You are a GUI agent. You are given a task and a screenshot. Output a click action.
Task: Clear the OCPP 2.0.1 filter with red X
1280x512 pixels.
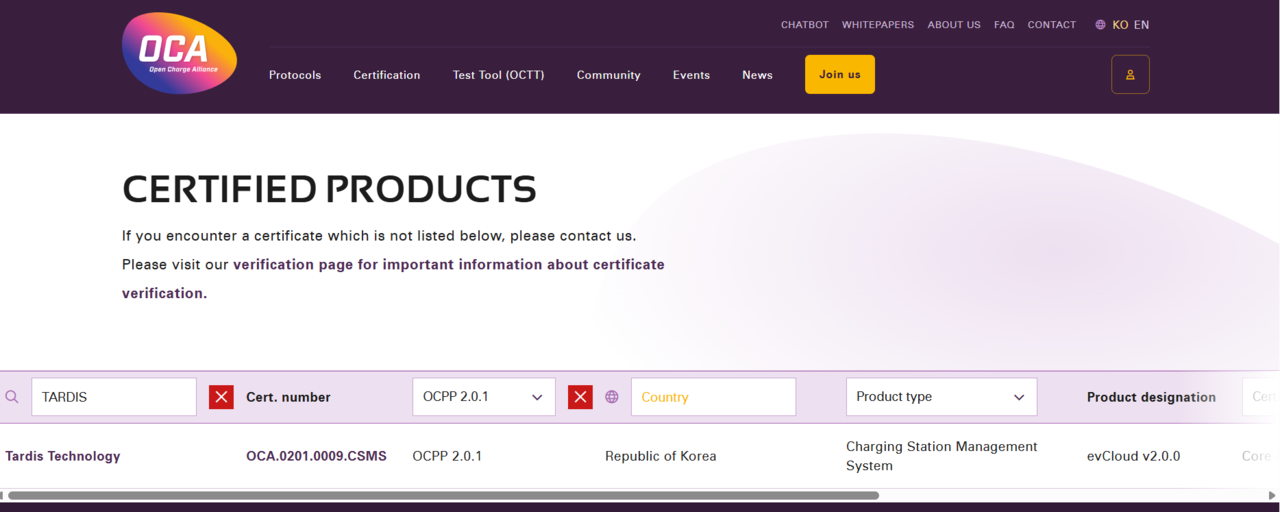[x=580, y=397]
